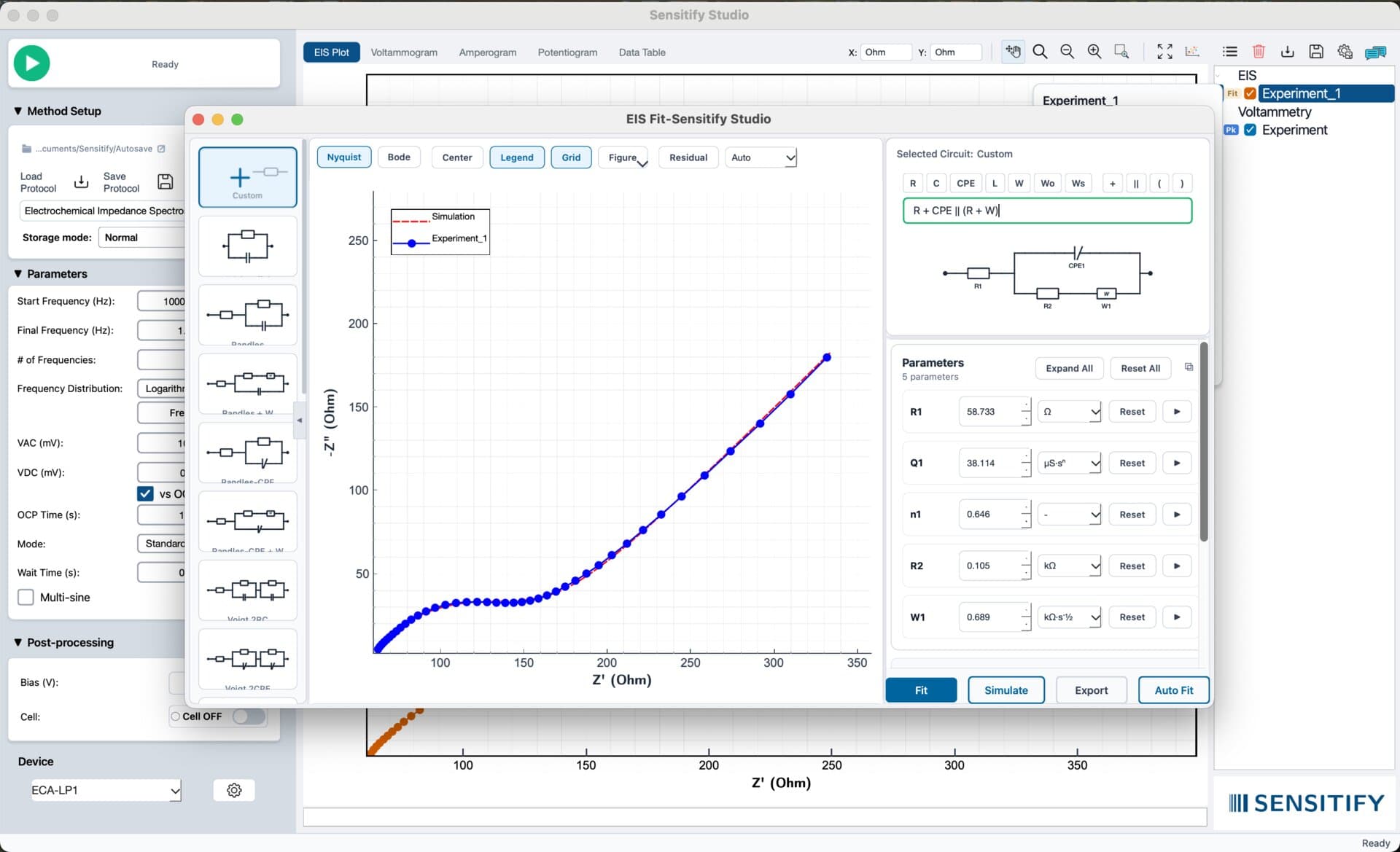Open Q1 unit dropdown µS·sⁿ
The width and height of the screenshot is (1400, 852).
(x=1069, y=463)
